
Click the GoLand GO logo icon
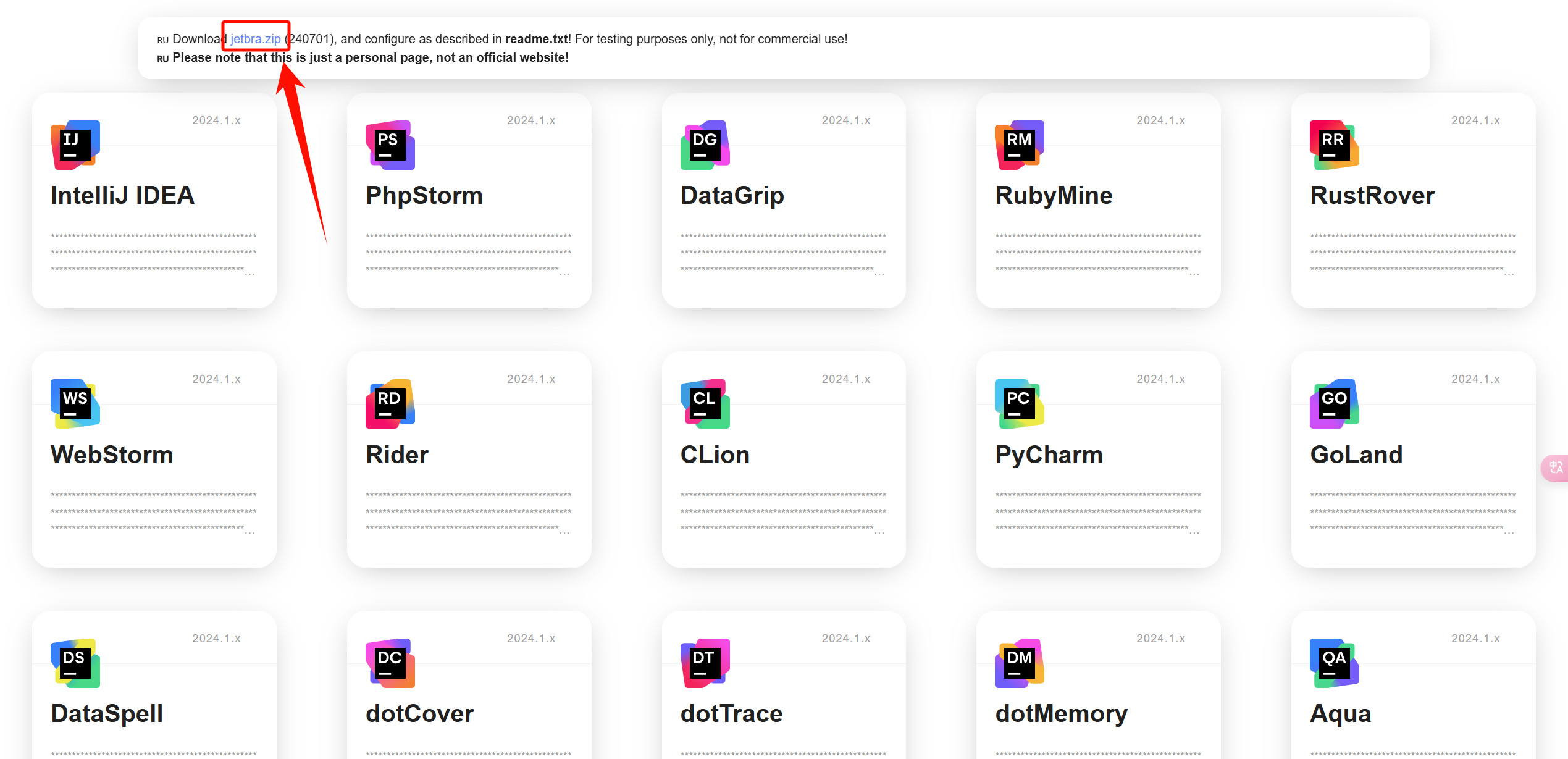(x=1335, y=404)
